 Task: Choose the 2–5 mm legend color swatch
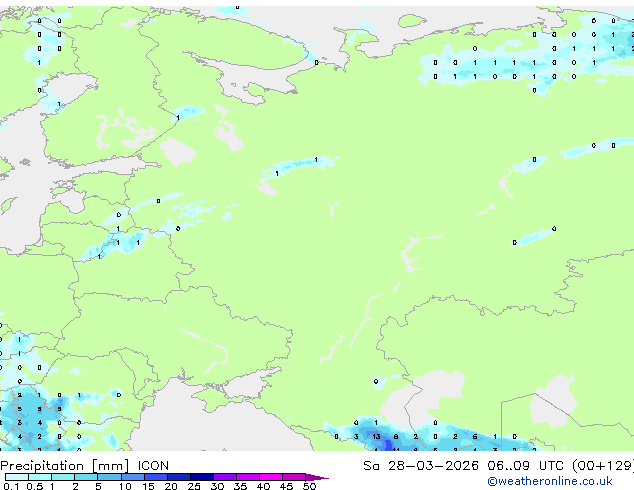(x=86, y=477)
